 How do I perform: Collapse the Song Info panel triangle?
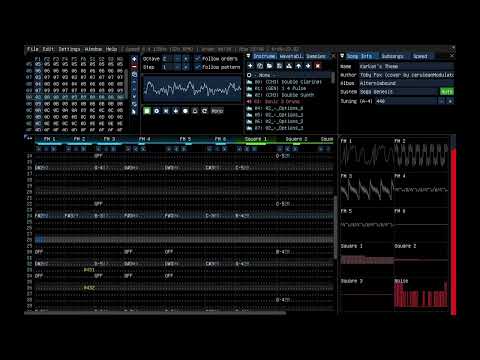pos(342,56)
